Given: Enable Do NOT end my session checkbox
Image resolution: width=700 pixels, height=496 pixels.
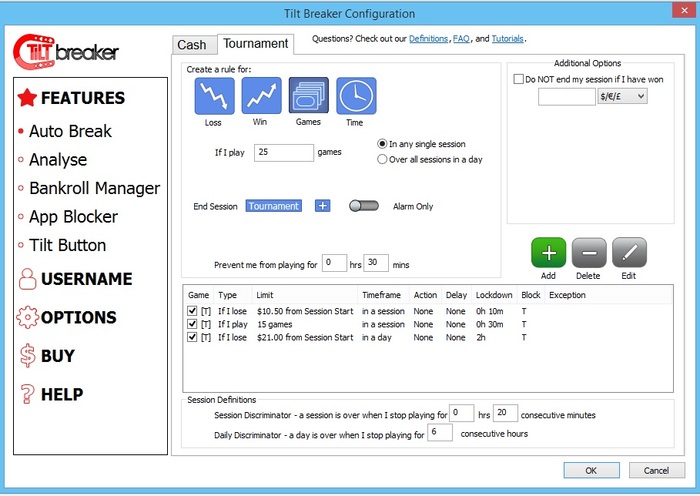Looking at the screenshot, I should point(518,79).
